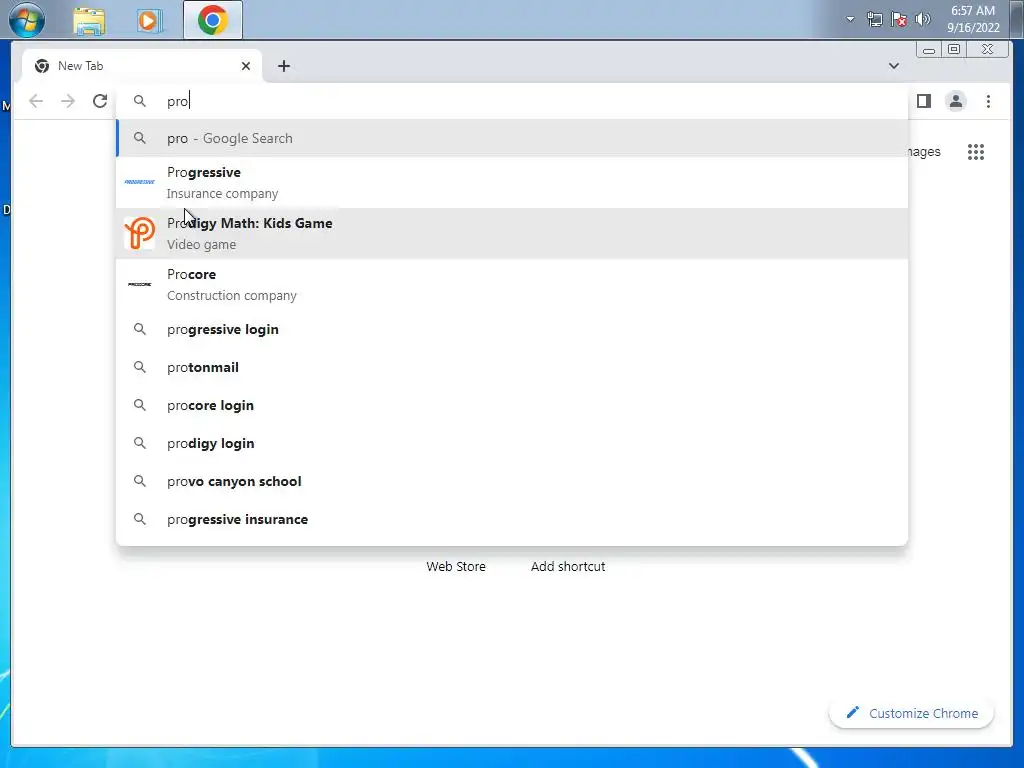
Task: Pick the 'provo canyon school' suggestion
Action: [512, 481]
